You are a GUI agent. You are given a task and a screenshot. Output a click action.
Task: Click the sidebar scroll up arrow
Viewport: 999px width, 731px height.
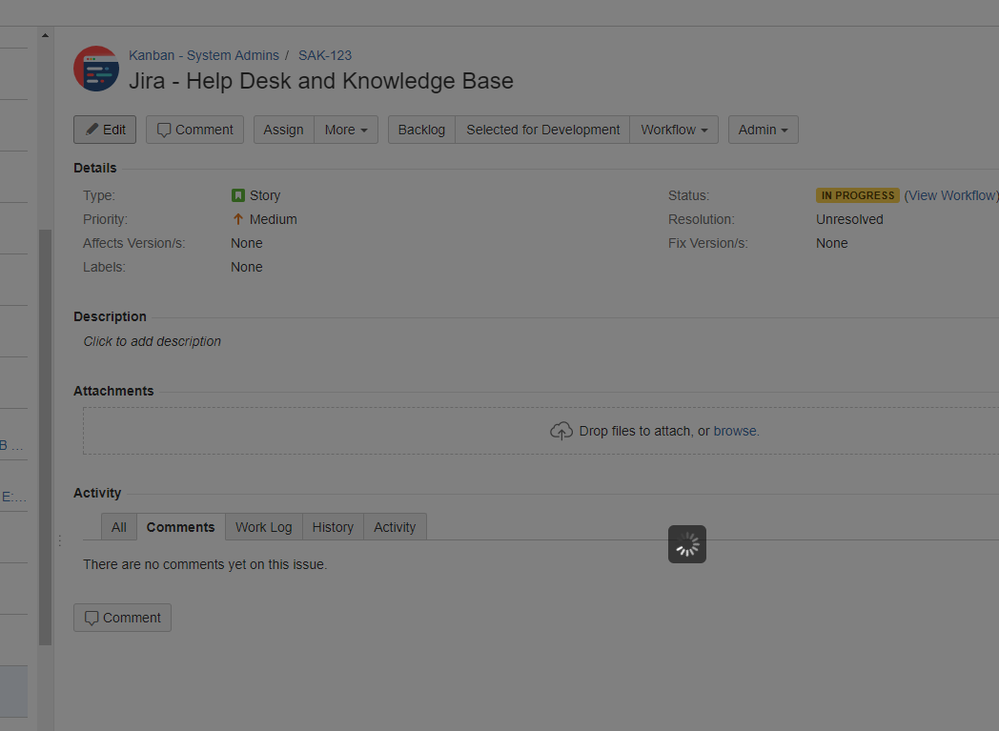point(45,36)
